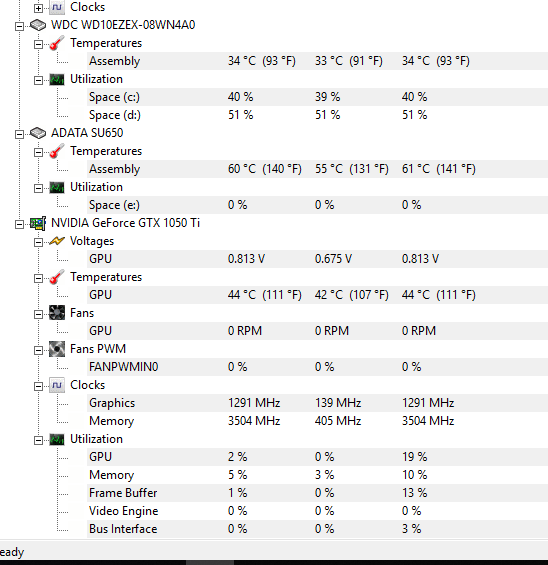Click the ADATA SU650 drive icon
This screenshot has height=565, width=548.
point(38,133)
